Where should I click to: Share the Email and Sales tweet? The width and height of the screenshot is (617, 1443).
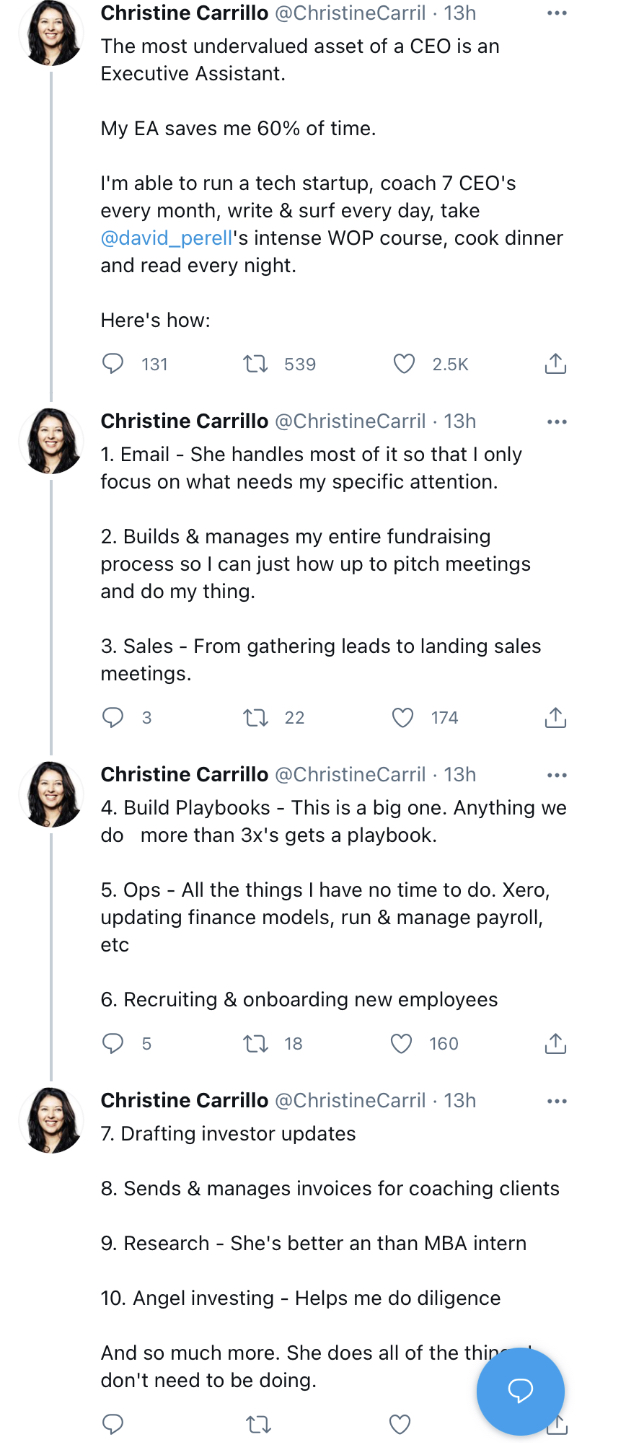[x=555, y=717]
